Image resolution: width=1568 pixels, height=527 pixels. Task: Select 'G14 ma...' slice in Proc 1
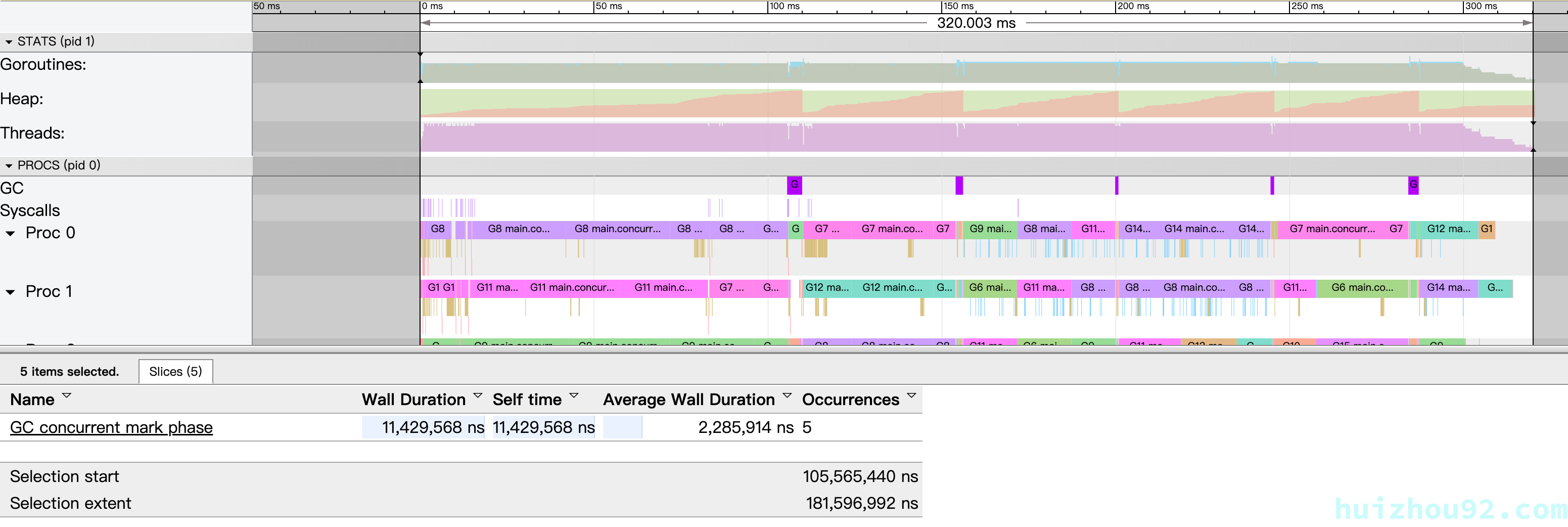click(1448, 288)
